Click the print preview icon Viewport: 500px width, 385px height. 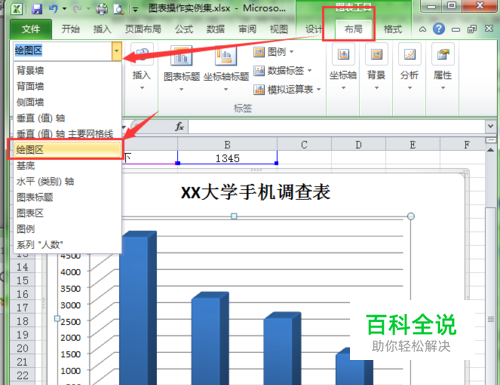(118, 9)
